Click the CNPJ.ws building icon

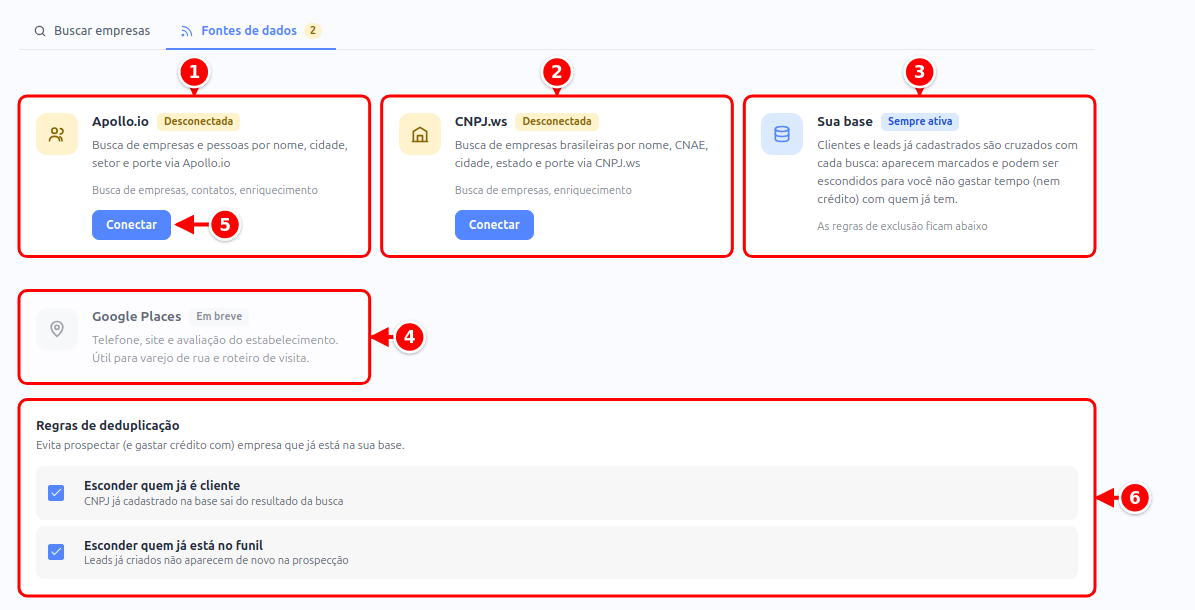[420, 134]
